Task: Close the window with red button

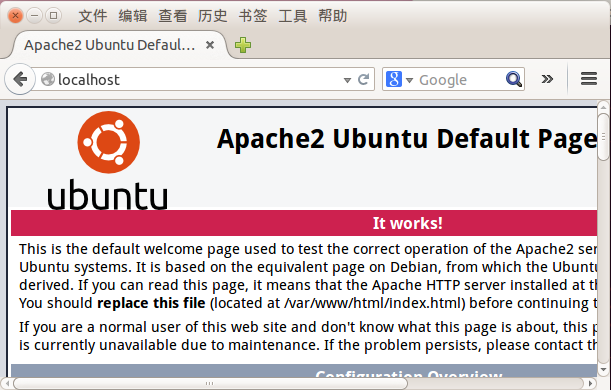Action: 16,16
